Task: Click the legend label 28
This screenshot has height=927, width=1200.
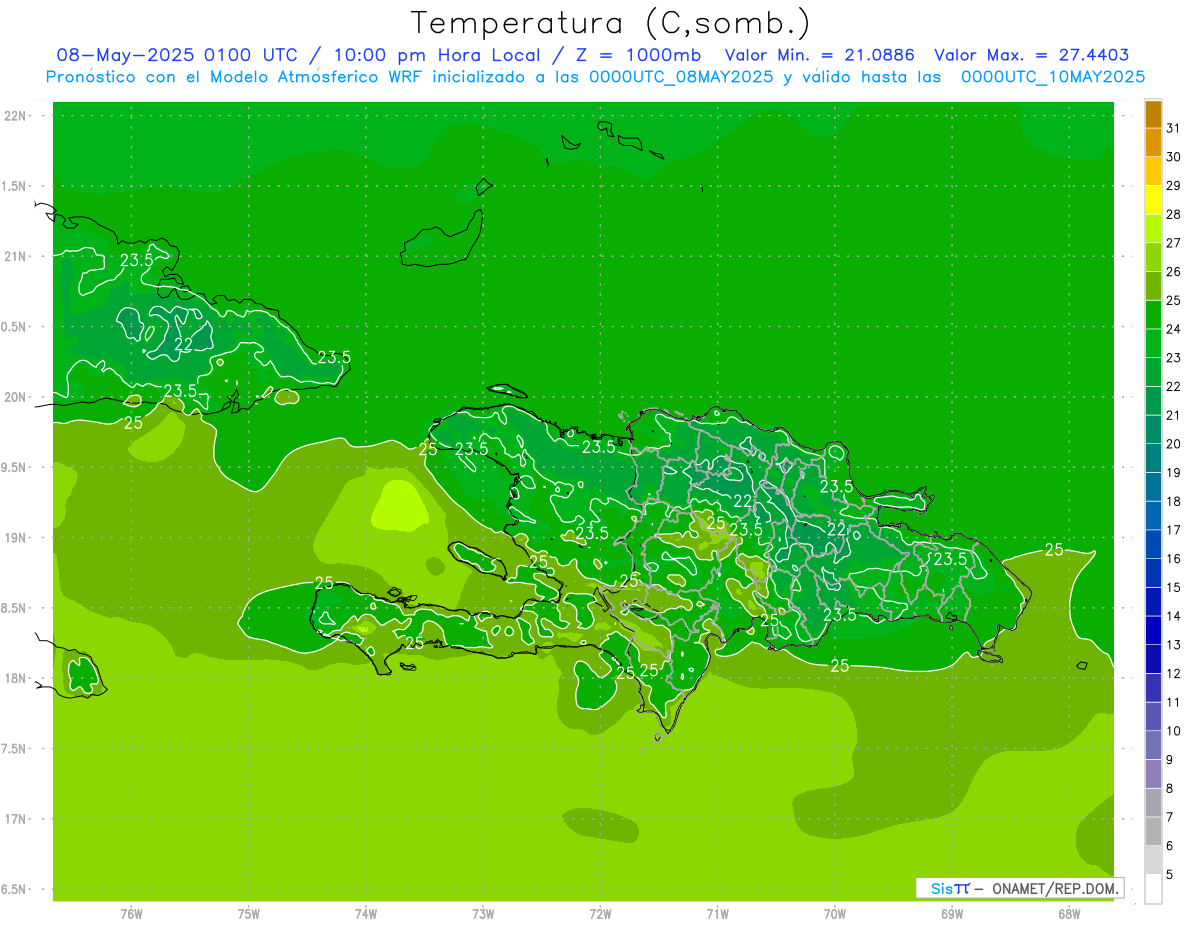Action: tap(1174, 215)
